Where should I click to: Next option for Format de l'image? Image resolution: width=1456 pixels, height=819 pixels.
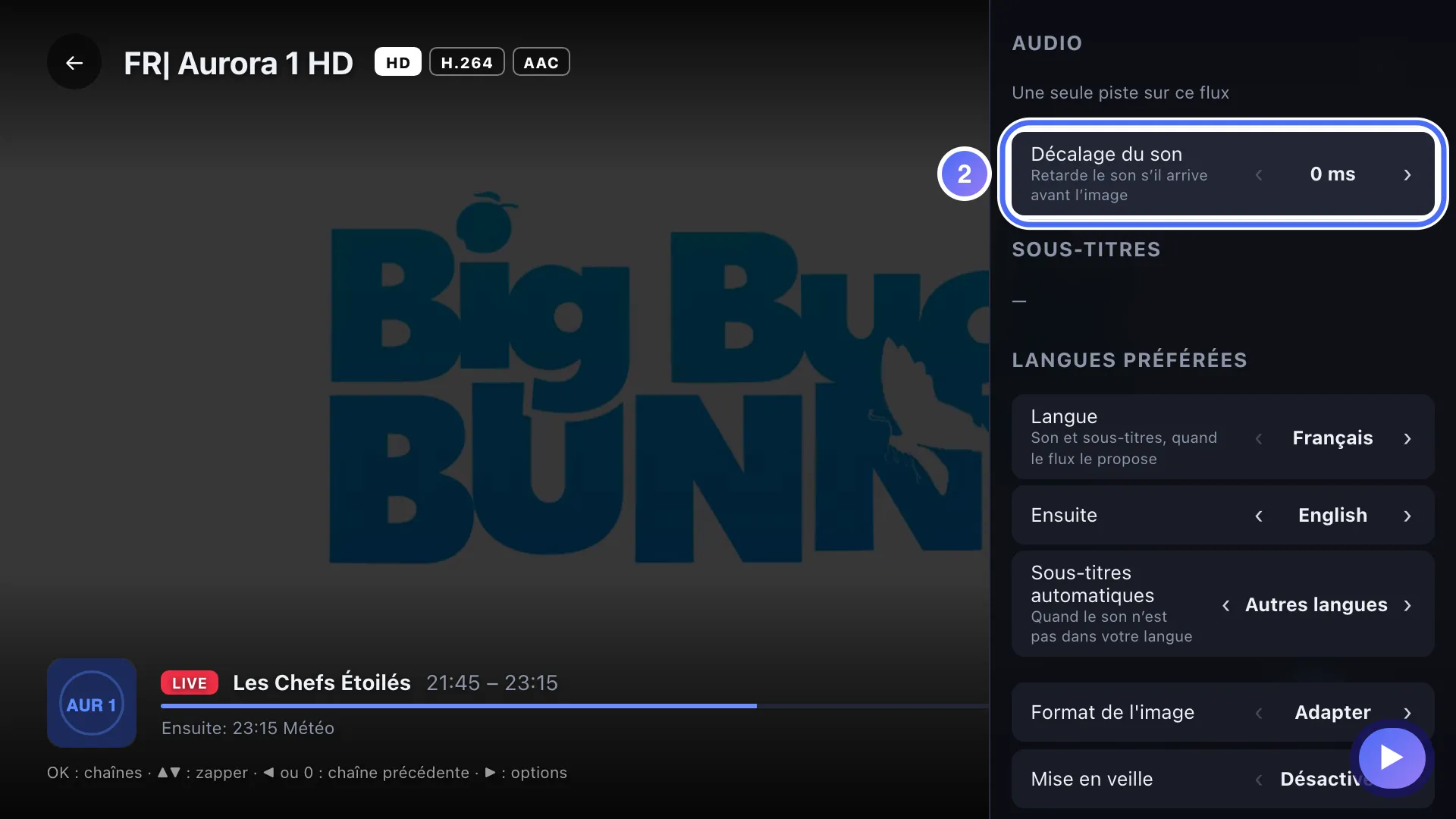pos(1407,714)
